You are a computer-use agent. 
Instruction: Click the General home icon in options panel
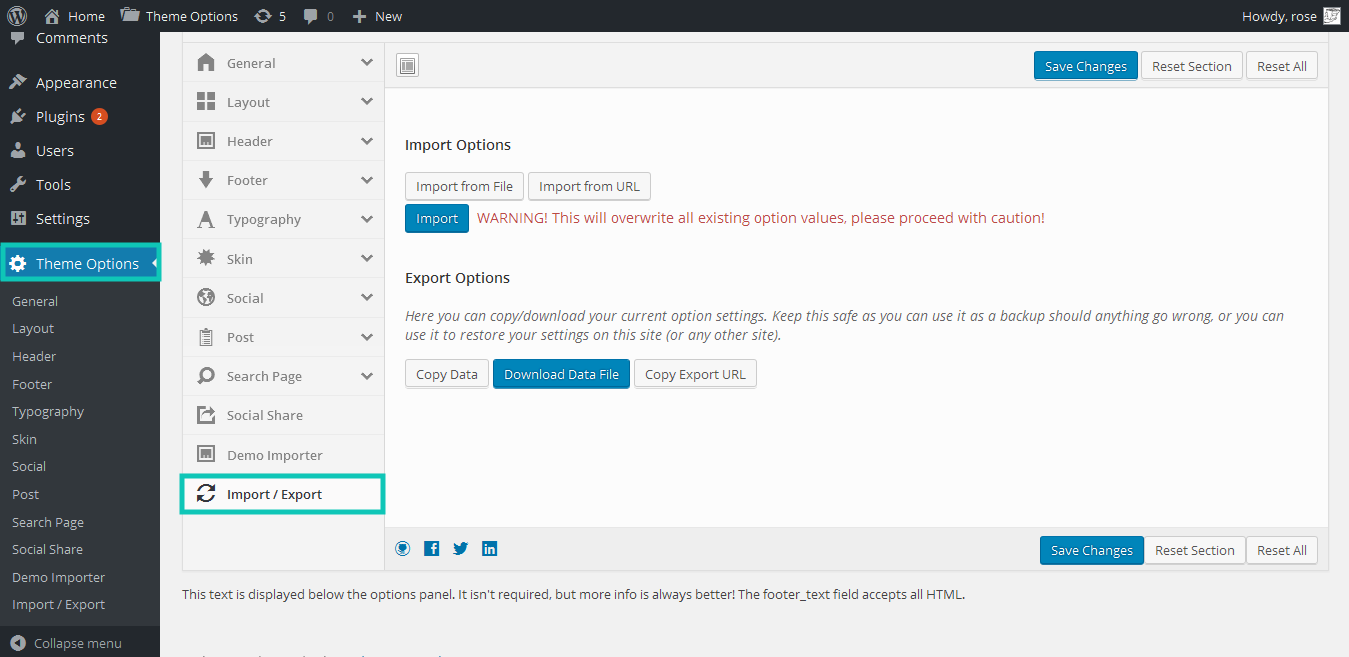pos(206,62)
